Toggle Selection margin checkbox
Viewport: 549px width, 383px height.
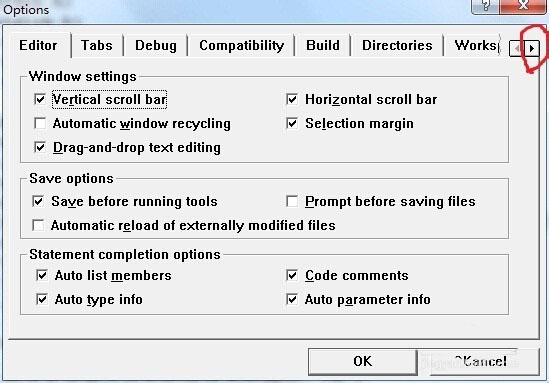pyautogui.click(x=292, y=123)
